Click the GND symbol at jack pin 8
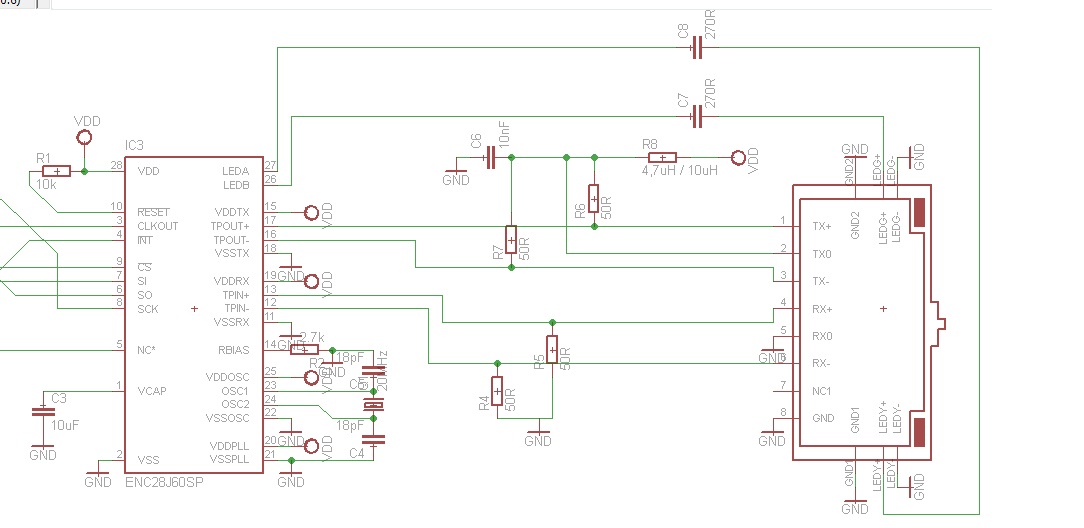Viewport: 1084px width, 528px height. [772, 437]
